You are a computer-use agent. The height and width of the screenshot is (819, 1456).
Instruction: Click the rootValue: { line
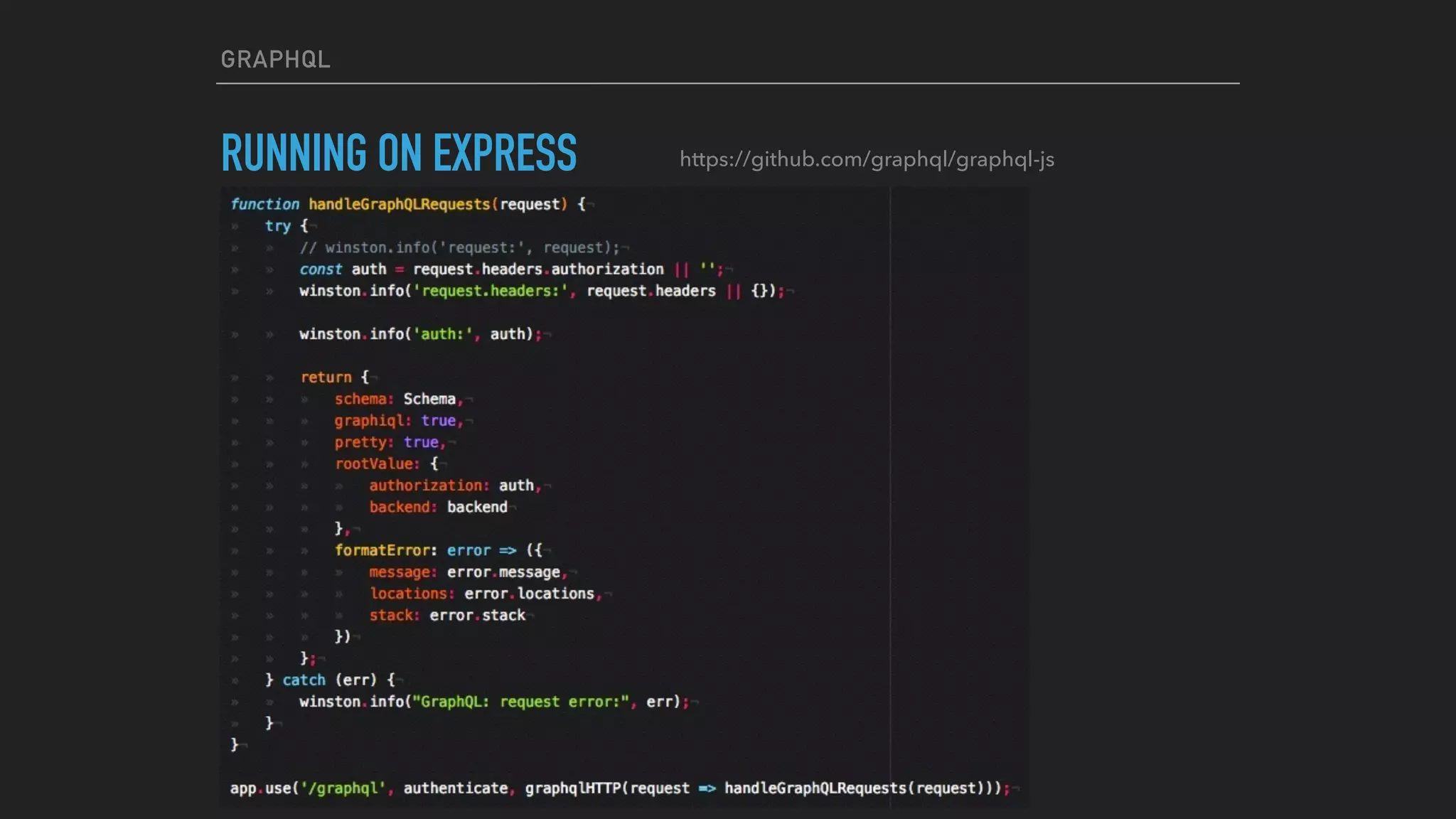[x=386, y=464]
